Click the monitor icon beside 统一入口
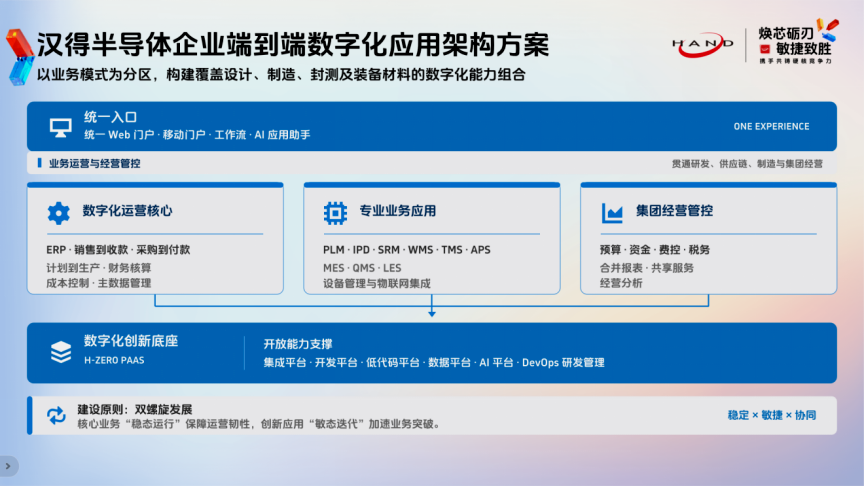864x486 pixels. click(x=60, y=127)
